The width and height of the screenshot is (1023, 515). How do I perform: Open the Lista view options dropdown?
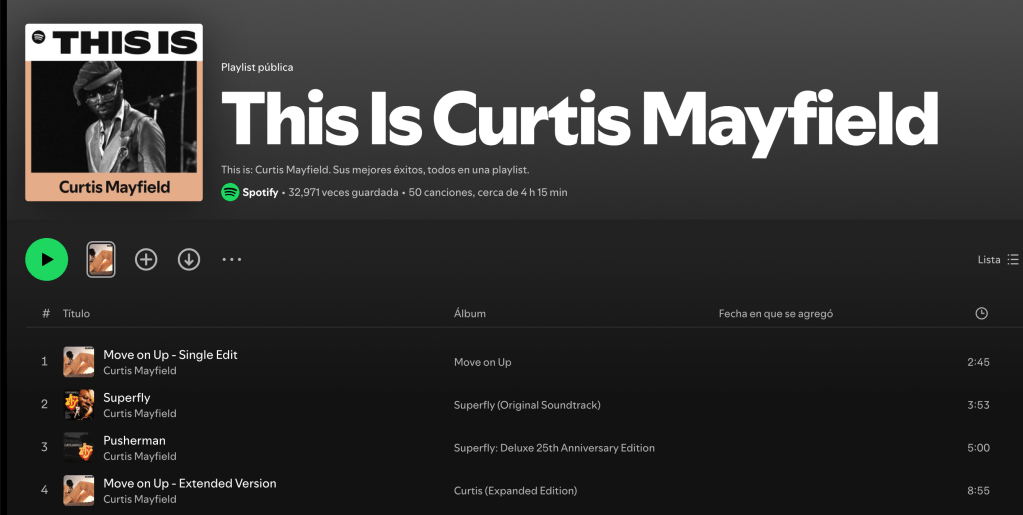tap(997, 260)
